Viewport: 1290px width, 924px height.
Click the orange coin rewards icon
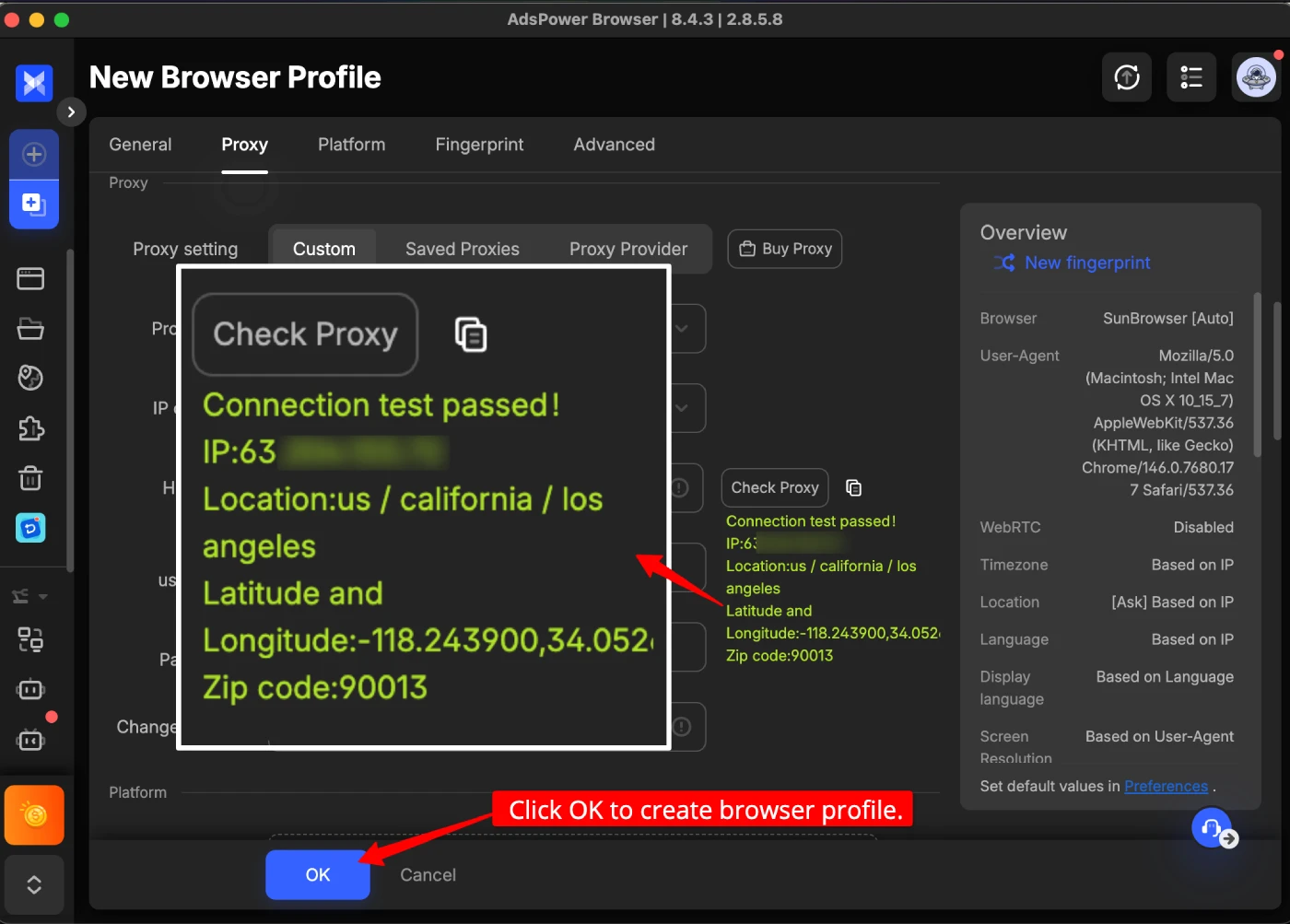pyautogui.click(x=34, y=815)
